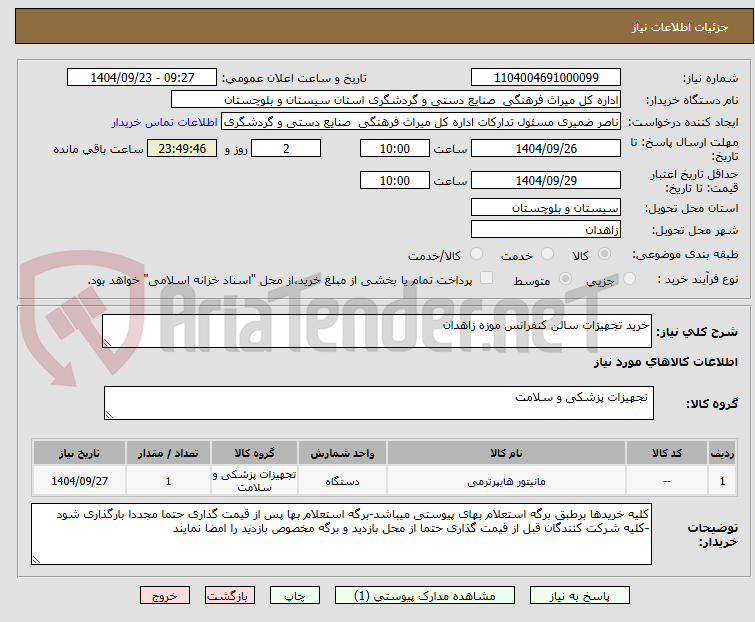This screenshot has width=755, height=622.
Task: Click the remaining days field showing 2
Action: [x=286, y=148]
